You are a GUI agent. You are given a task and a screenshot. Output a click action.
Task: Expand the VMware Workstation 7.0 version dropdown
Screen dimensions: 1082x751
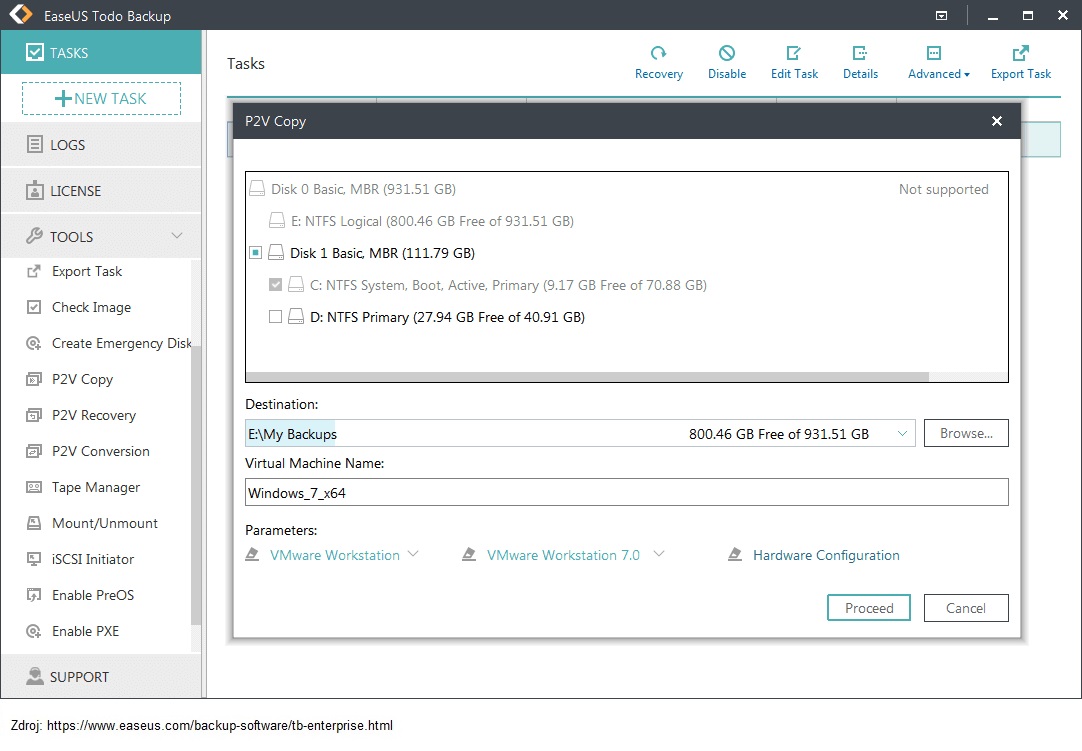pyautogui.click(x=659, y=555)
